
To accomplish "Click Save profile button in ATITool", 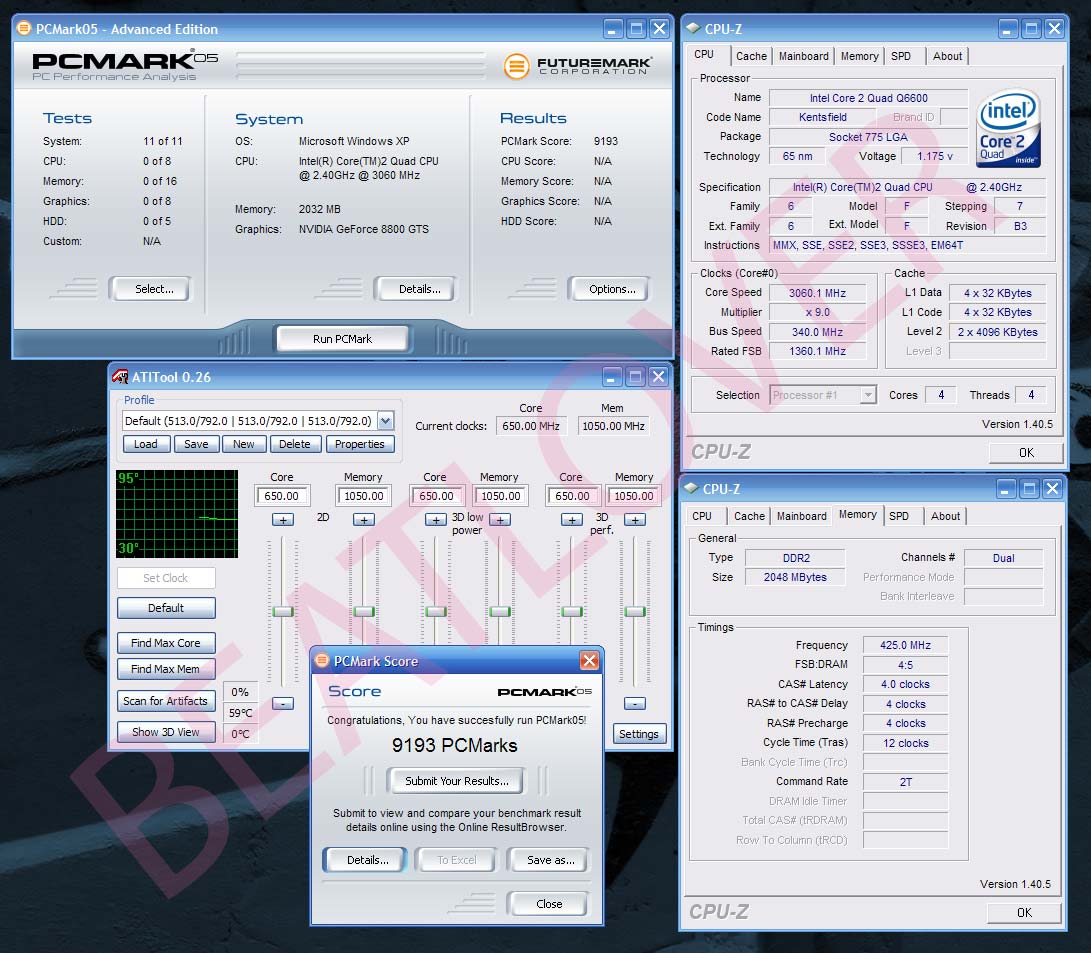I will click(x=196, y=444).
